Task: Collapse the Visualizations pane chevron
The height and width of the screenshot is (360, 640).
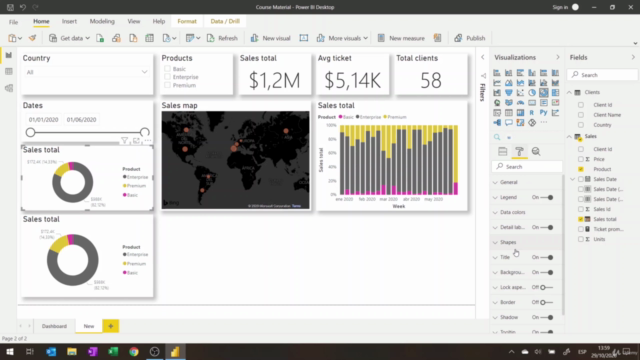Action: pos(558,58)
